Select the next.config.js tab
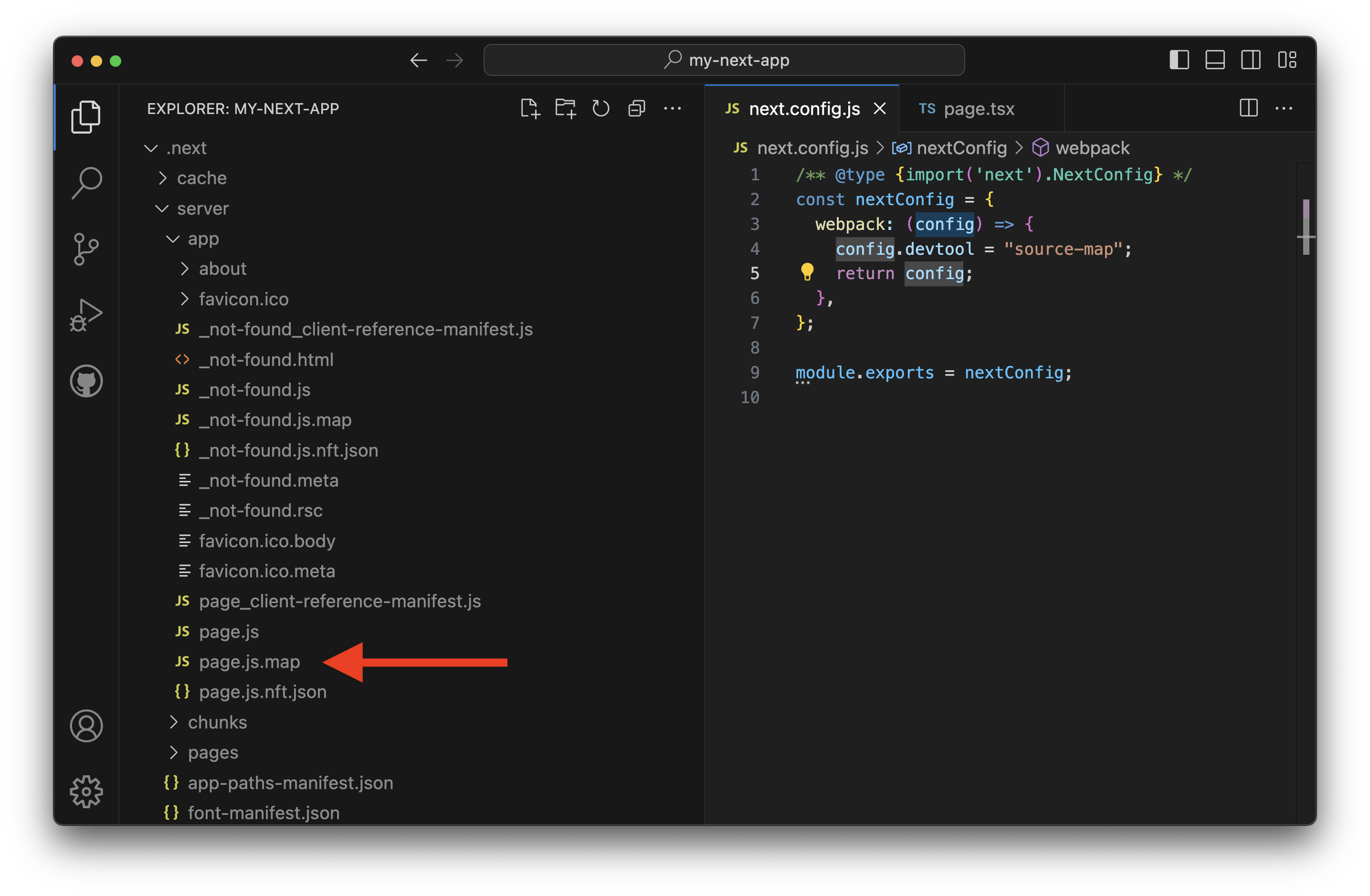The image size is (1370, 896). (803, 108)
